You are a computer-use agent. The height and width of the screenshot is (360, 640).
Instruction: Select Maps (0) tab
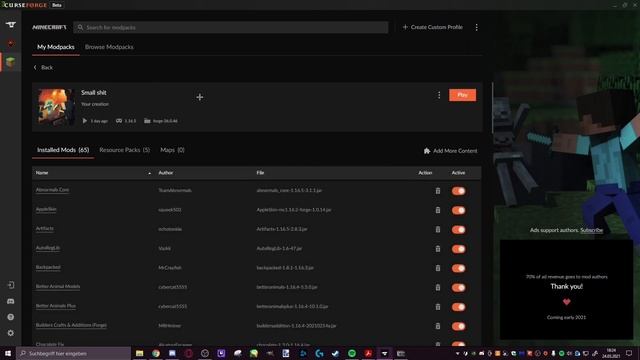[x=172, y=150]
